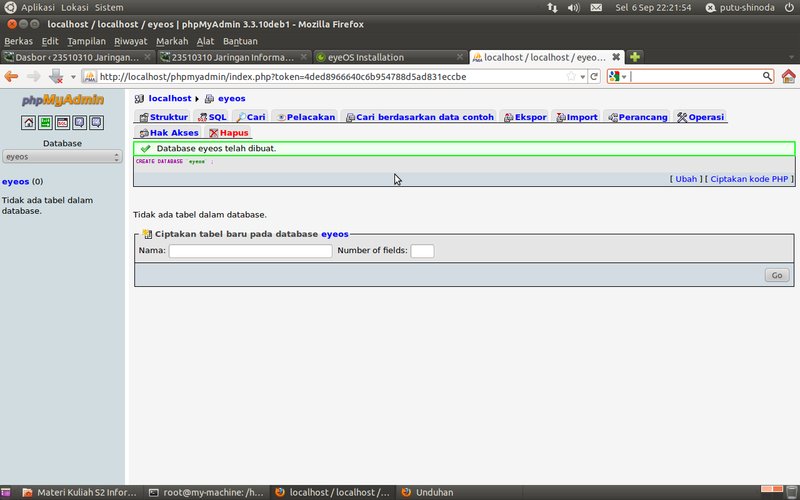The height and width of the screenshot is (500, 800).
Task: Switch to Dasbor 23510310 Jaringan tab
Action: 77,57
